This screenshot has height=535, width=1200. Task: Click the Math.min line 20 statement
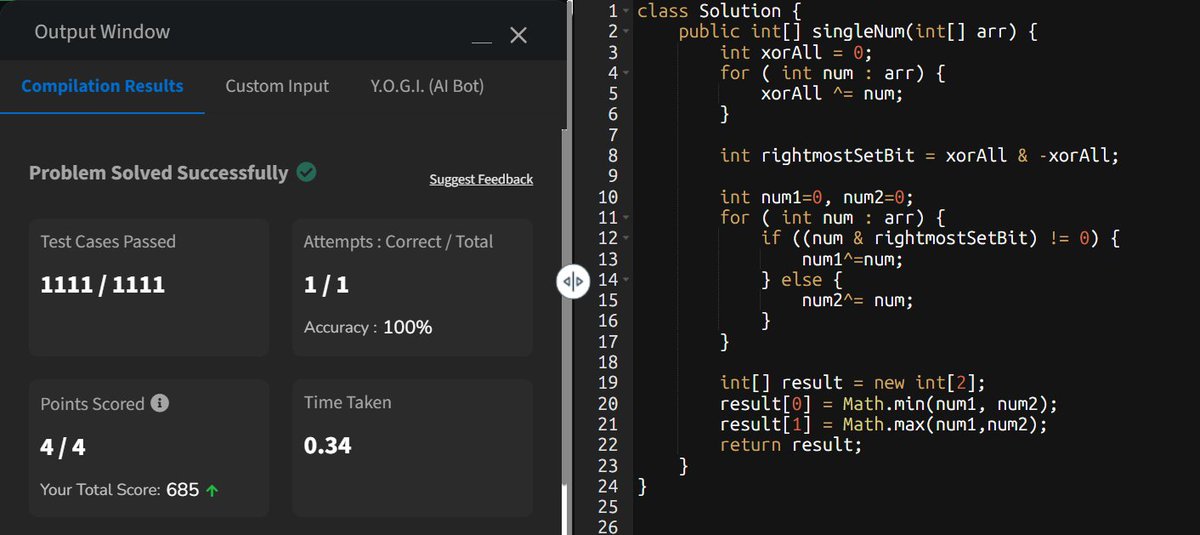(889, 403)
